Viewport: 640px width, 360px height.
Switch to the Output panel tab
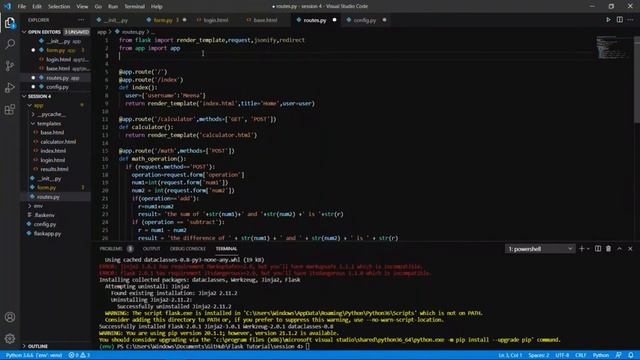[x=151, y=249]
